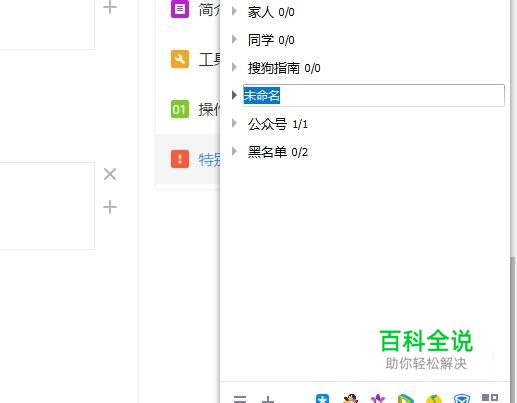This screenshot has height=403, width=517.
Task: Click the add friend plus icon in bottom bar
Action: [x=268, y=399]
